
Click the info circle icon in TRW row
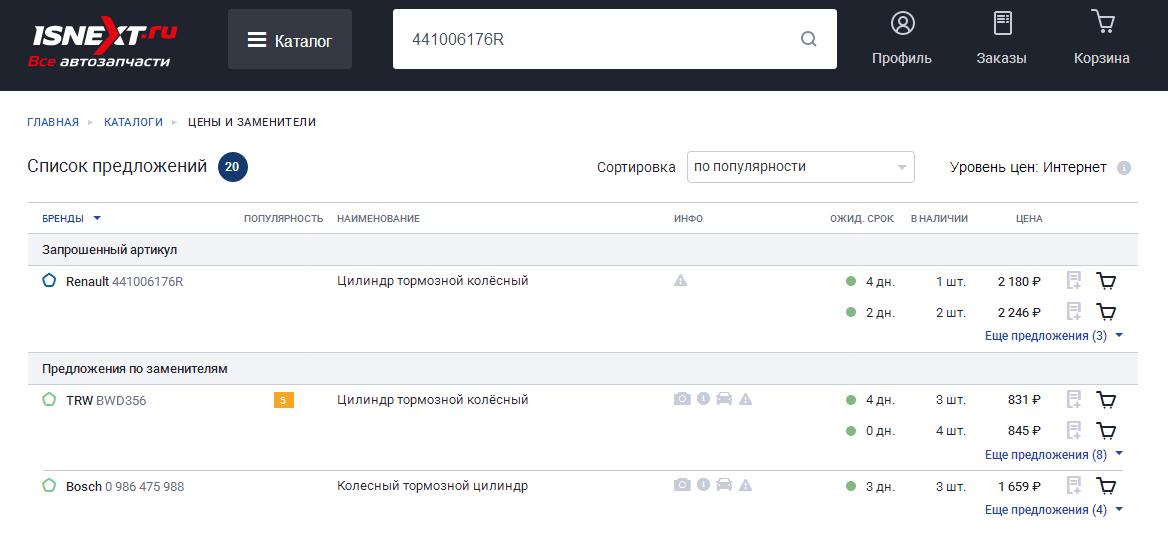pyautogui.click(x=703, y=399)
